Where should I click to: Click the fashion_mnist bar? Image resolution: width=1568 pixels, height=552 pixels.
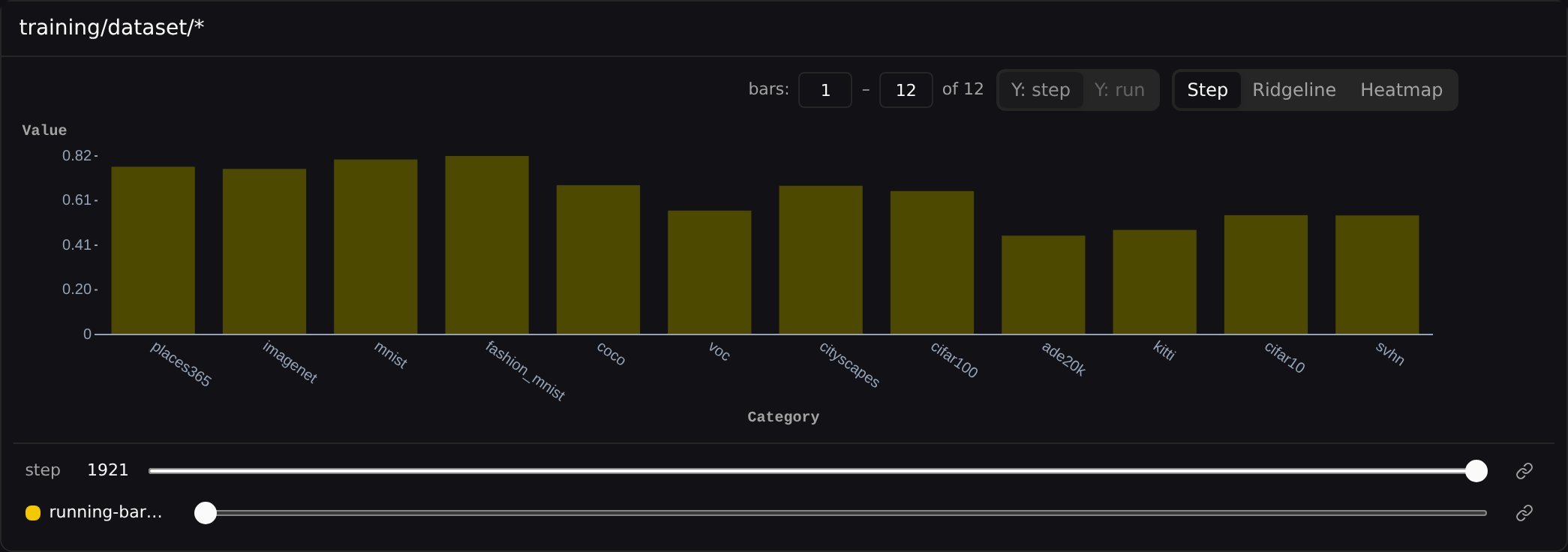pos(487,245)
